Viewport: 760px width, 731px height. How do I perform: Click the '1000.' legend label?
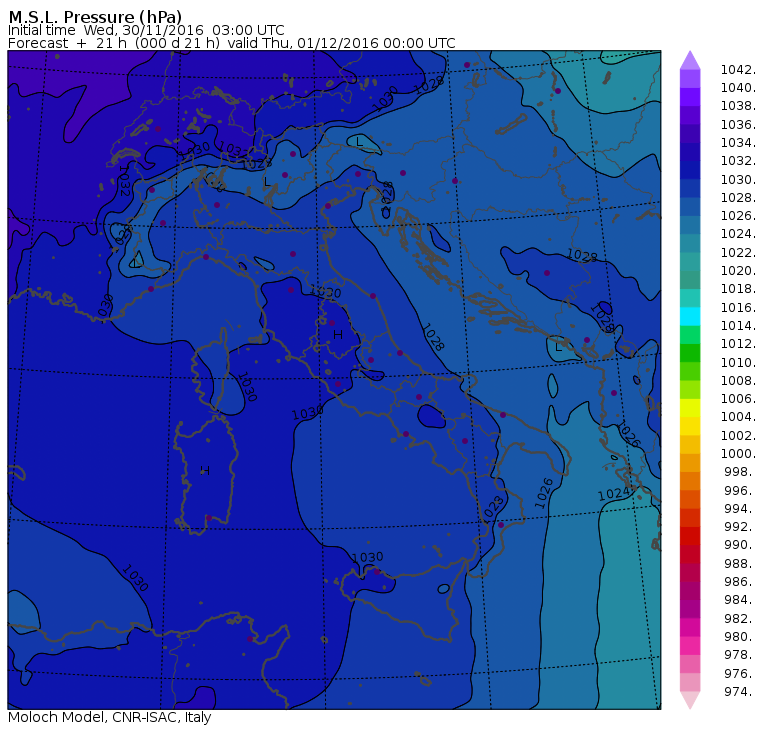[x=738, y=453]
